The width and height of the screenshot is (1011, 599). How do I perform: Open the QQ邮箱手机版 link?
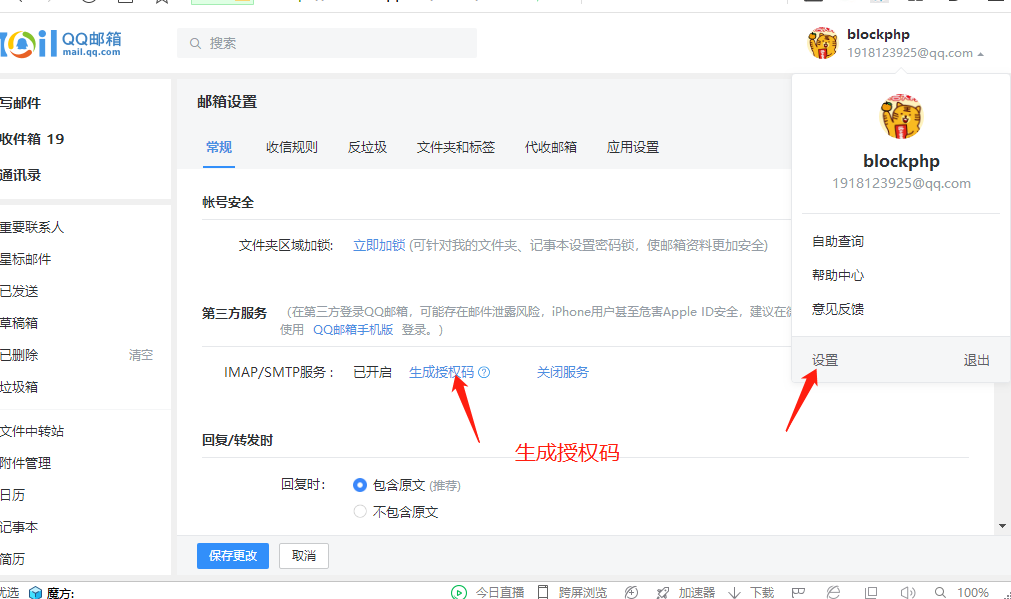click(x=353, y=329)
